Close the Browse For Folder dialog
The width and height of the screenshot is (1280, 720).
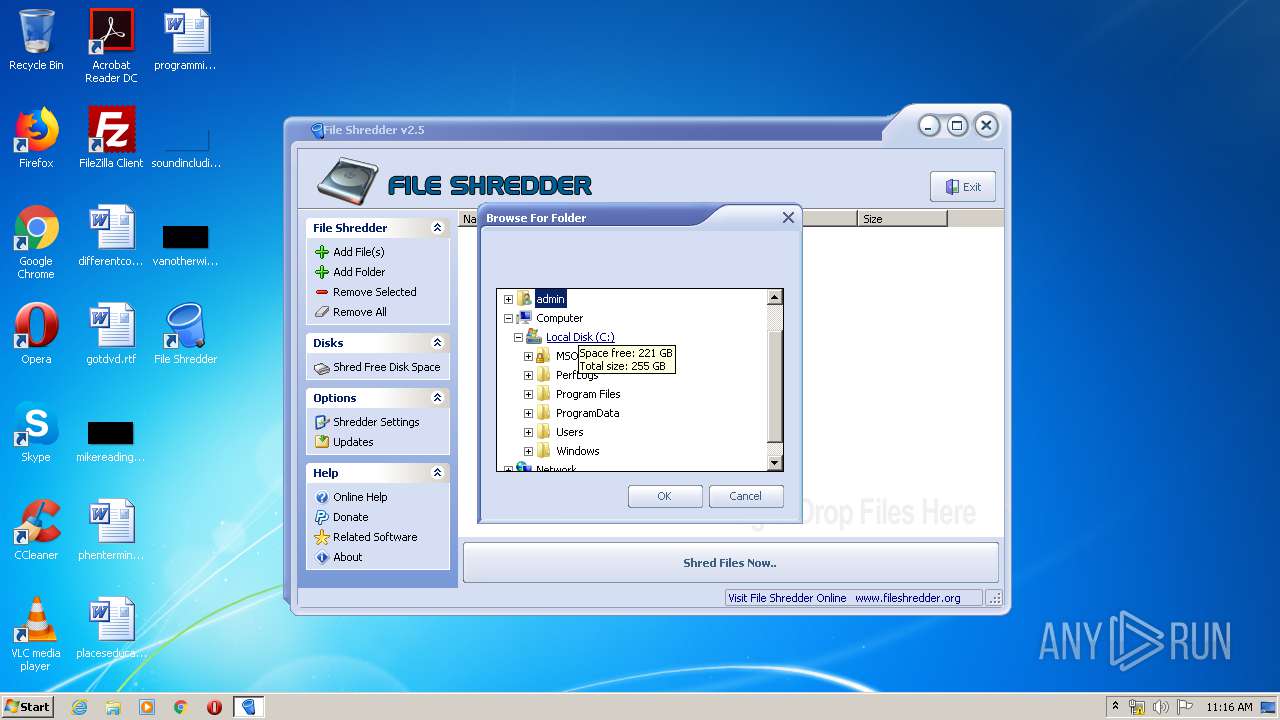(x=788, y=217)
